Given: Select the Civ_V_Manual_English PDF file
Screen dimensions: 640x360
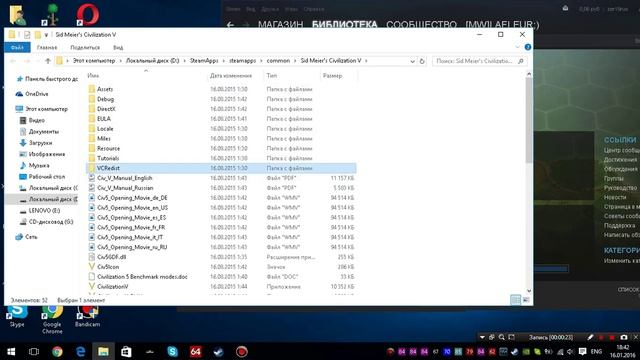Looking at the screenshot, I should [124, 178].
